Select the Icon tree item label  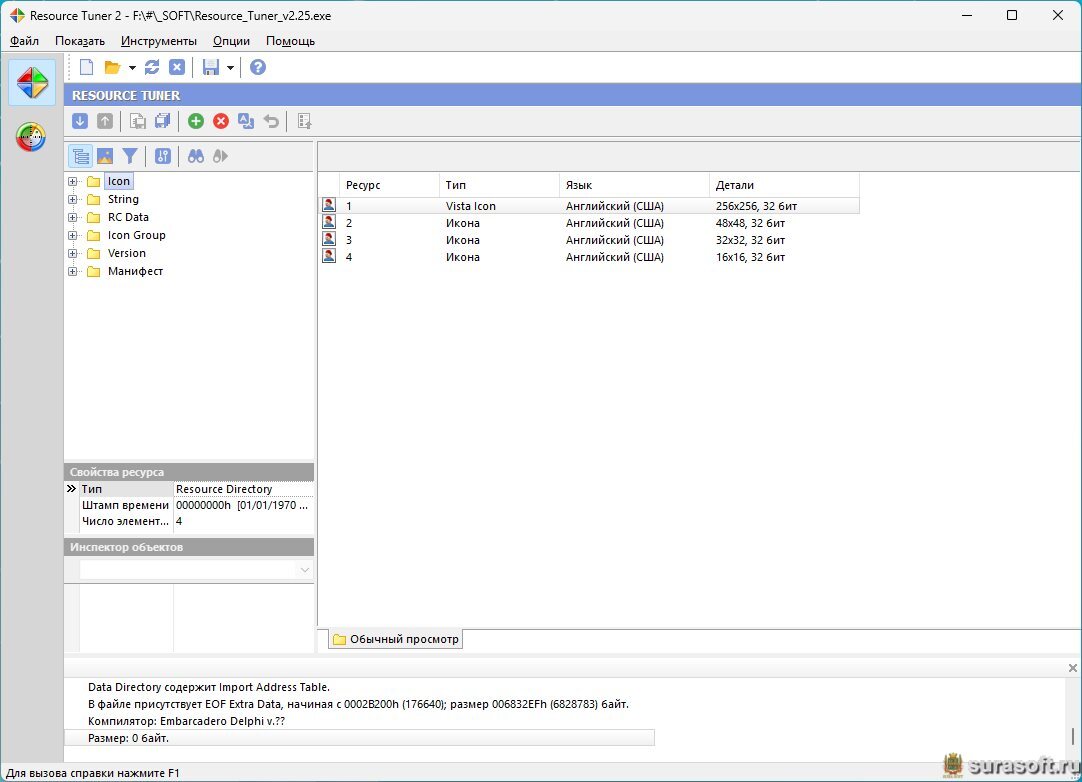coord(119,181)
